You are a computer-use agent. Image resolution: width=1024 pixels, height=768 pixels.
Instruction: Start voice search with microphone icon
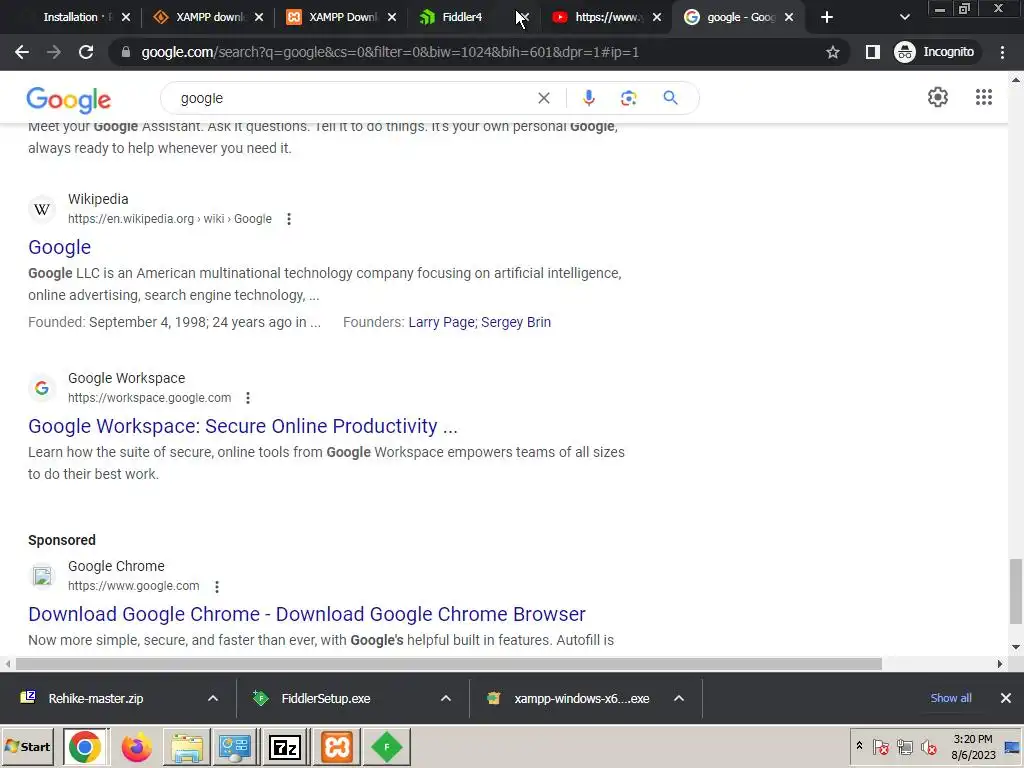click(x=588, y=98)
